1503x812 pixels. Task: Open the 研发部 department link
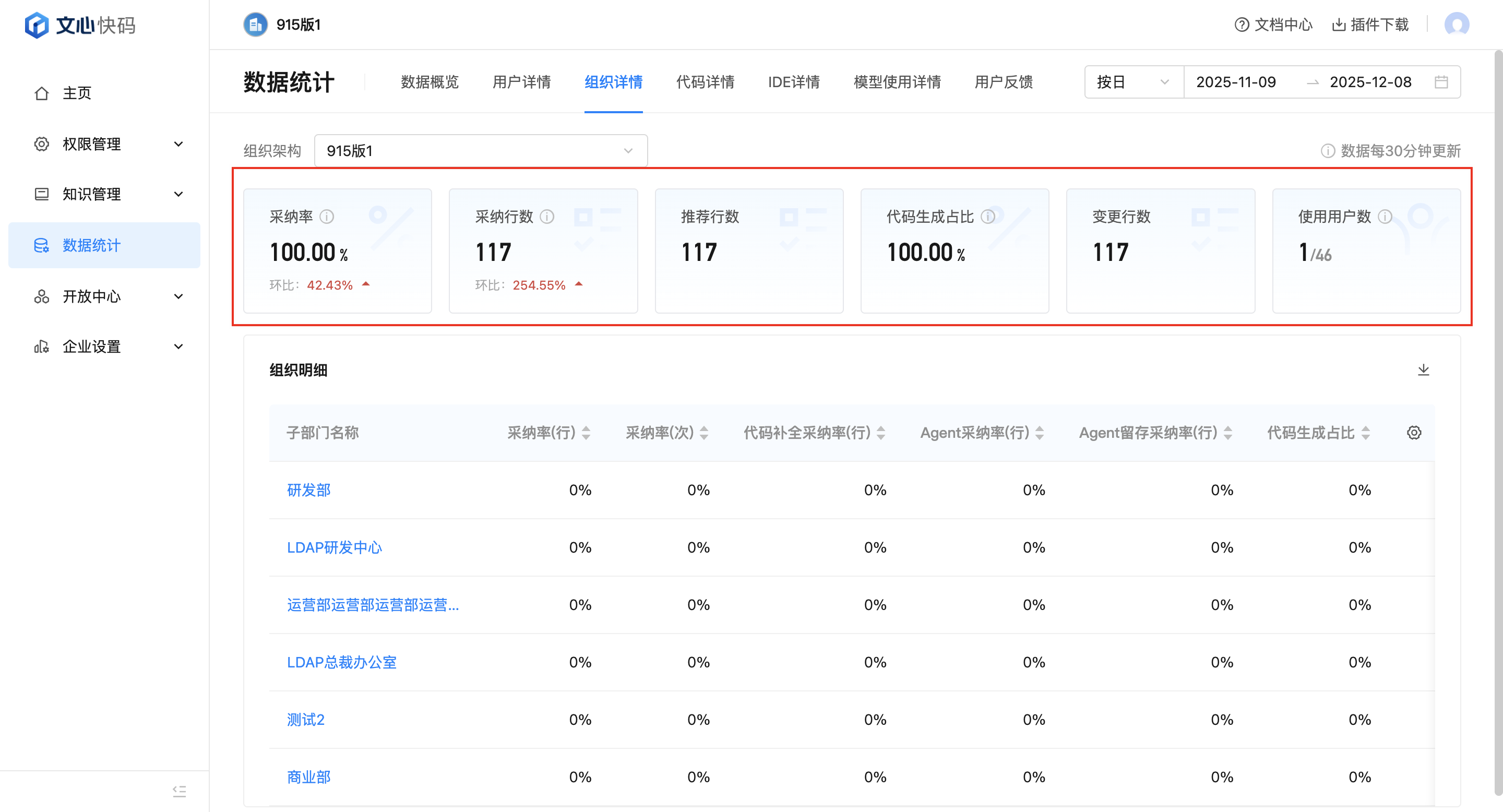[x=308, y=490]
